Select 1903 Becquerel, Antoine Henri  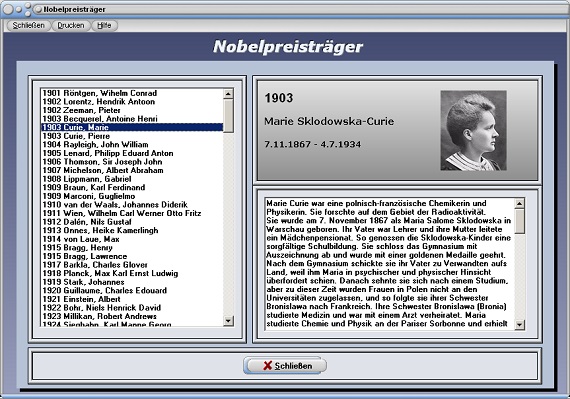tap(132, 119)
